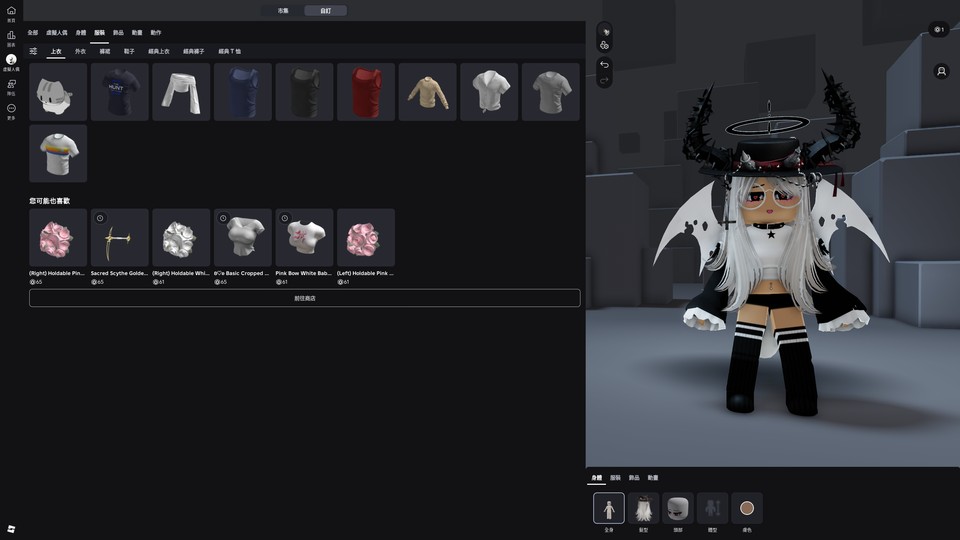Image resolution: width=960 pixels, height=540 pixels.
Task: Click the redo arrow in the preview
Action: (604, 81)
